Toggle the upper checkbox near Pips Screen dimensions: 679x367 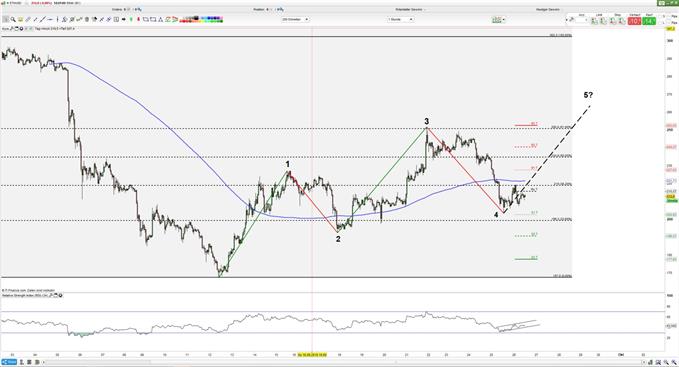[669, 16]
